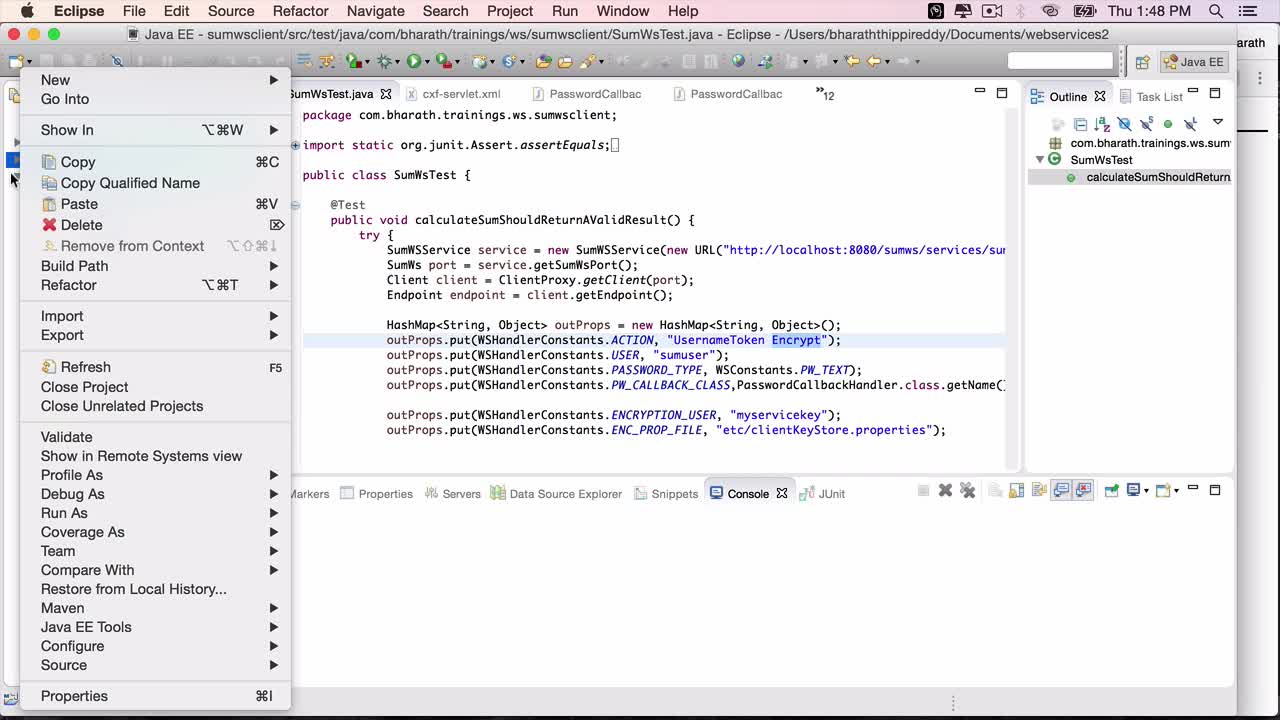The height and width of the screenshot is (720, 1280).
Task: Choose Properties from the context menu
Action: tap(155, 696)
